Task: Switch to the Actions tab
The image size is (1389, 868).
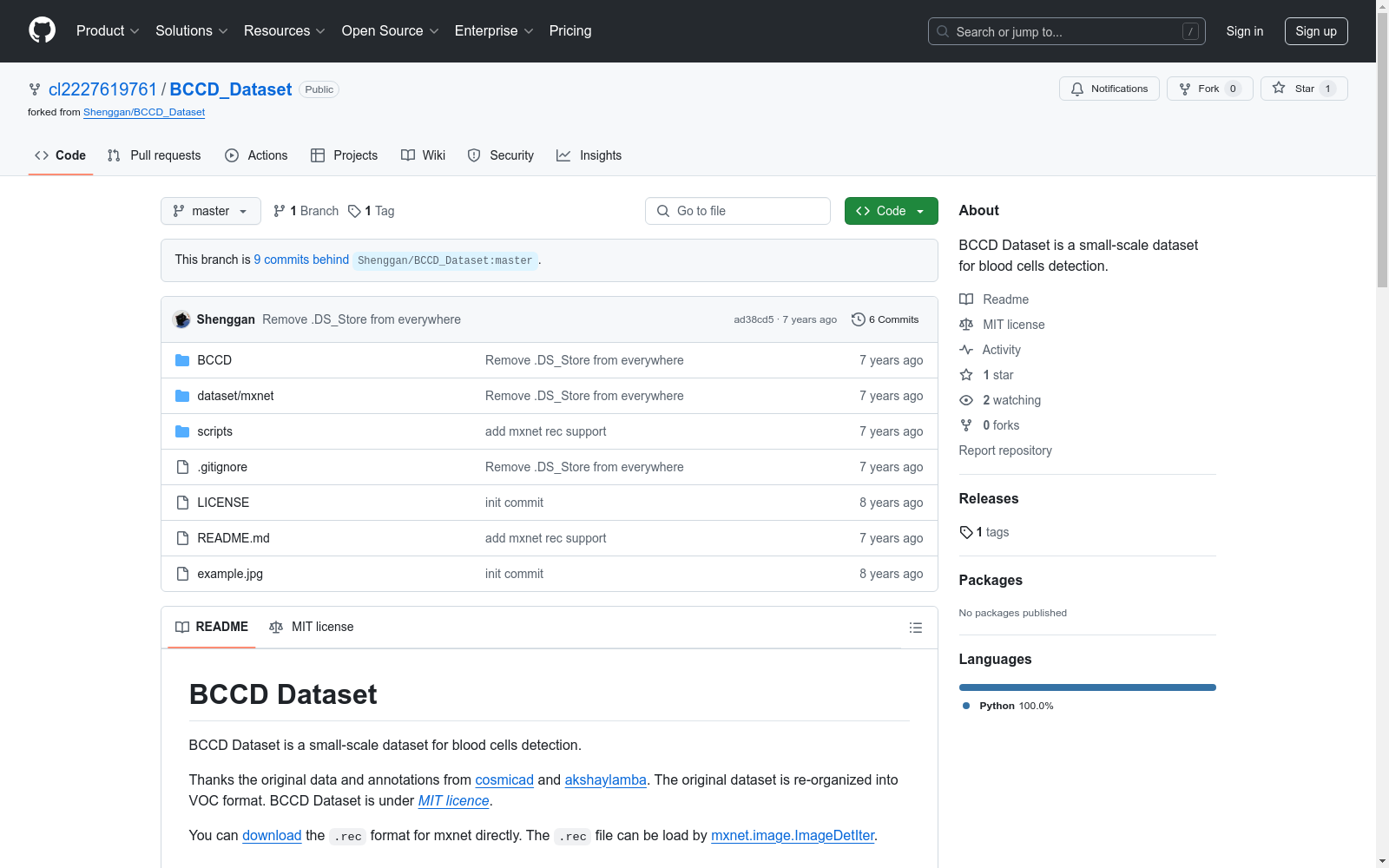Action: (256, 155)
